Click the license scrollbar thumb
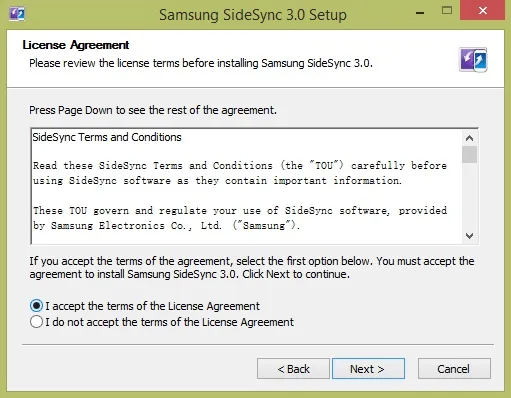This screenshot has width=511, height=398. [469, 154]
